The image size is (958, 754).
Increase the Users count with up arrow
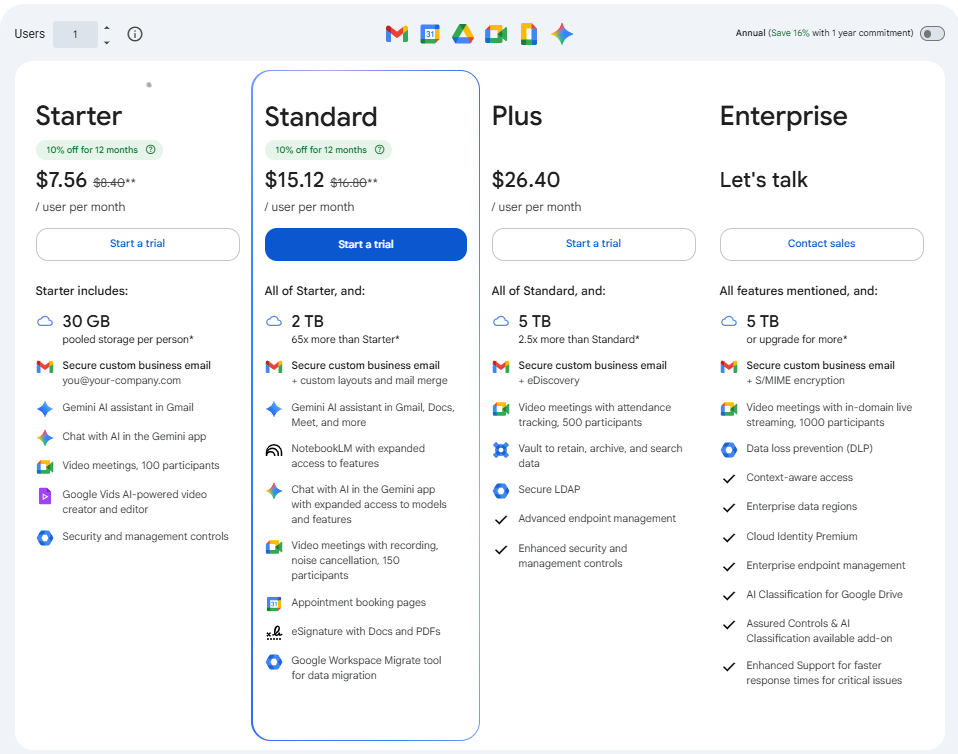[x=107, y=27]
